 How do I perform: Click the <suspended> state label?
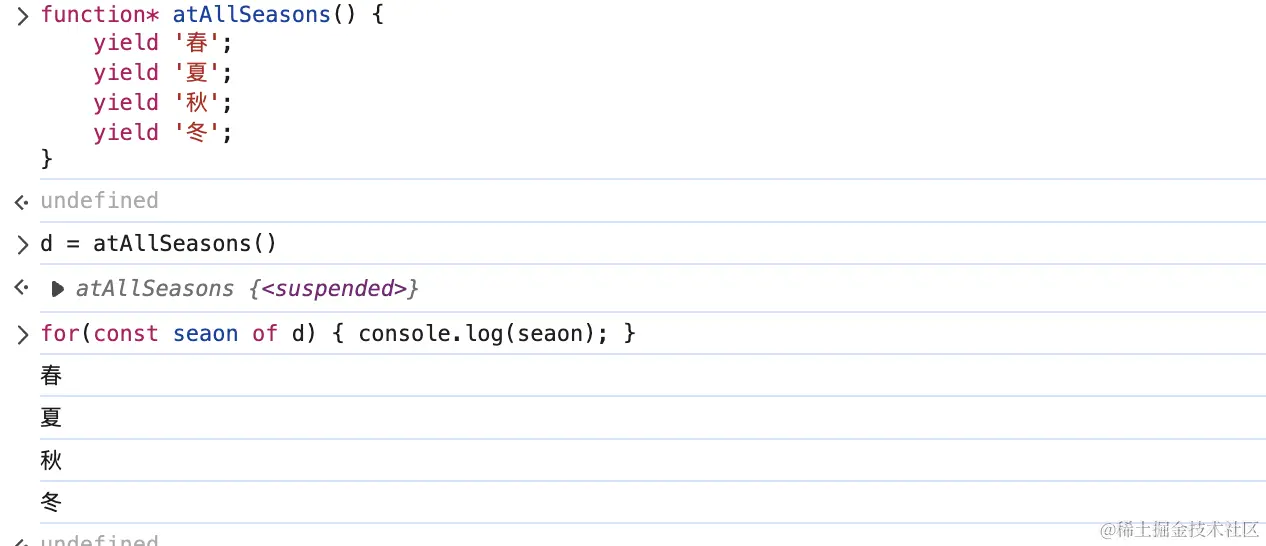334,289
